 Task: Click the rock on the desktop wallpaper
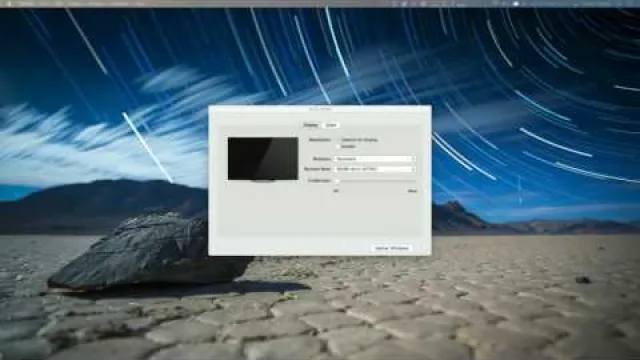pos(151,251)
